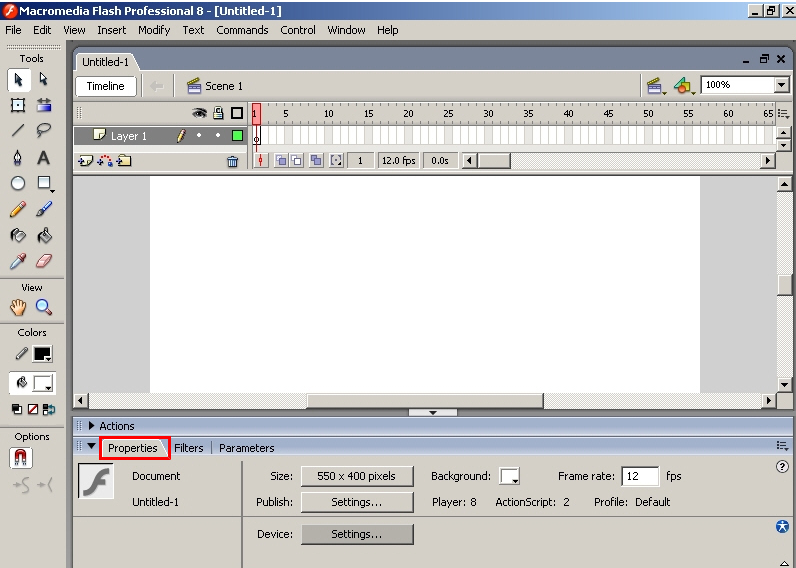Screen dimensions: 796x568
Task: Open the fill color swatch
Action: tap(42, 383)
